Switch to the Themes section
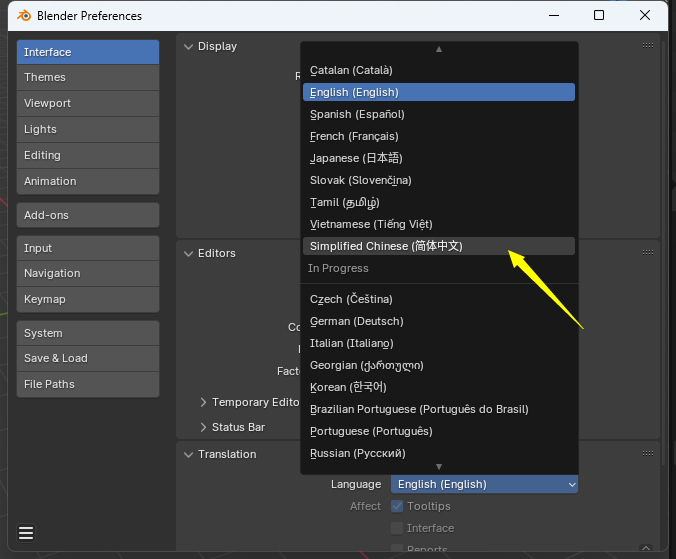 tap(88, 77)
